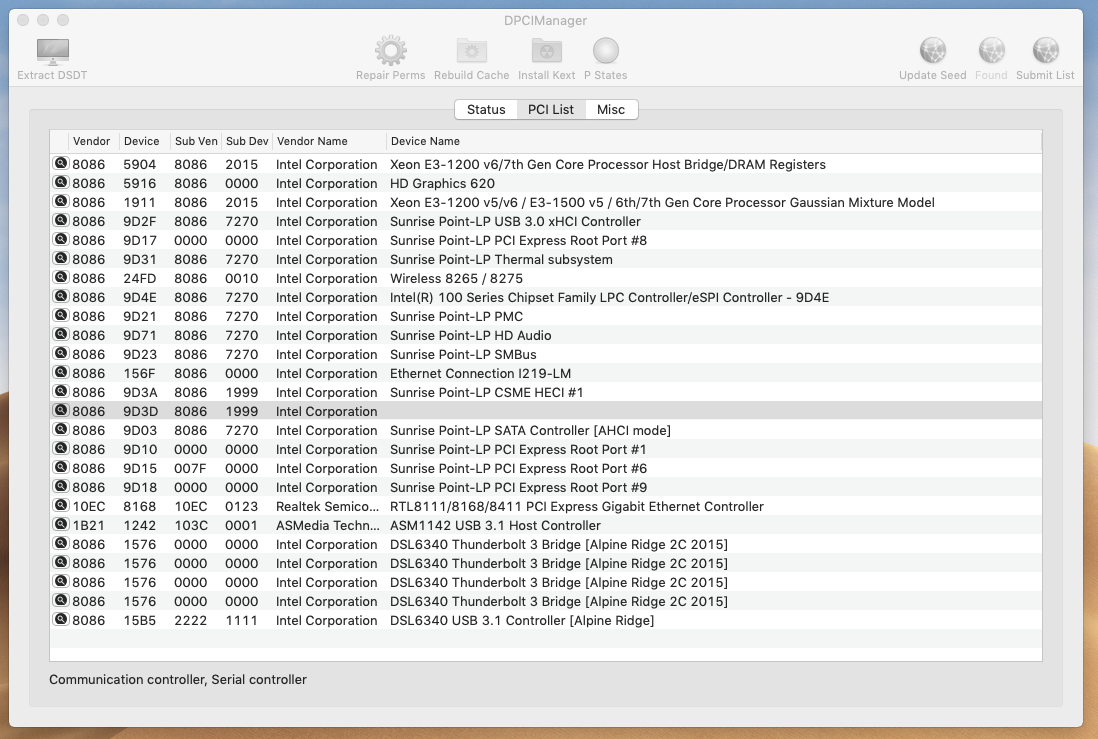Switch to the Status tab
Image resolution: width=1098 pixels, height=739 pixels.
[486, 109]
